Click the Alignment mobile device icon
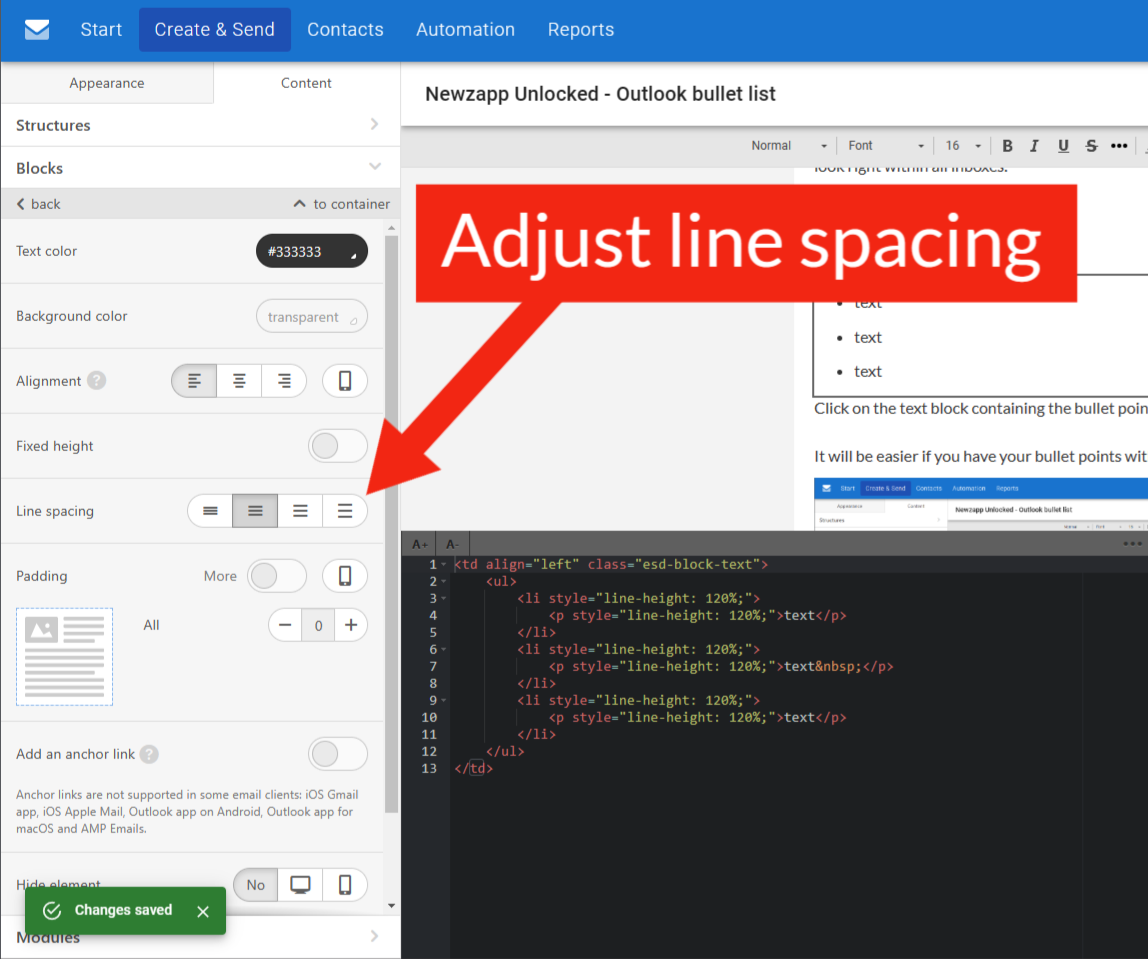The height and width of the screenshot is (959, 1148). pos(345,381)
